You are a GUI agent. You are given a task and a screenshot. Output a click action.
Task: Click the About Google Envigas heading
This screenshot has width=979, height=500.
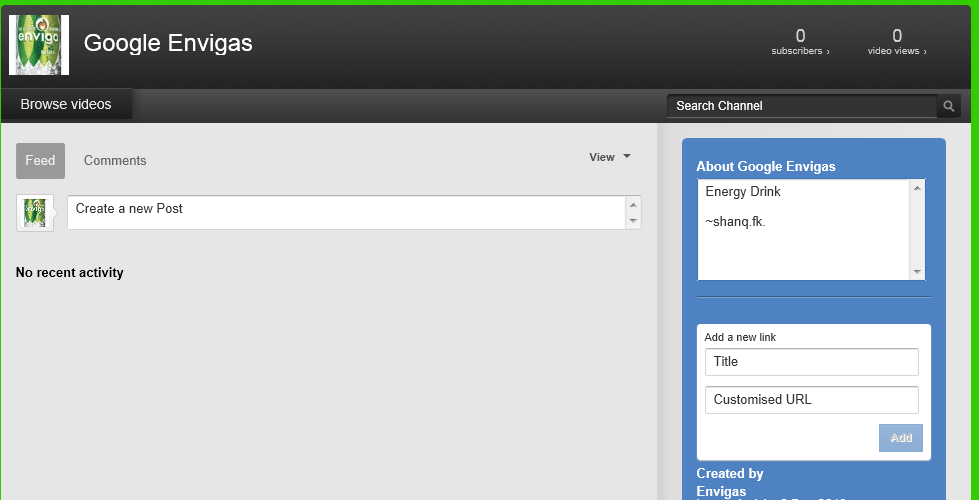[765, 167]
